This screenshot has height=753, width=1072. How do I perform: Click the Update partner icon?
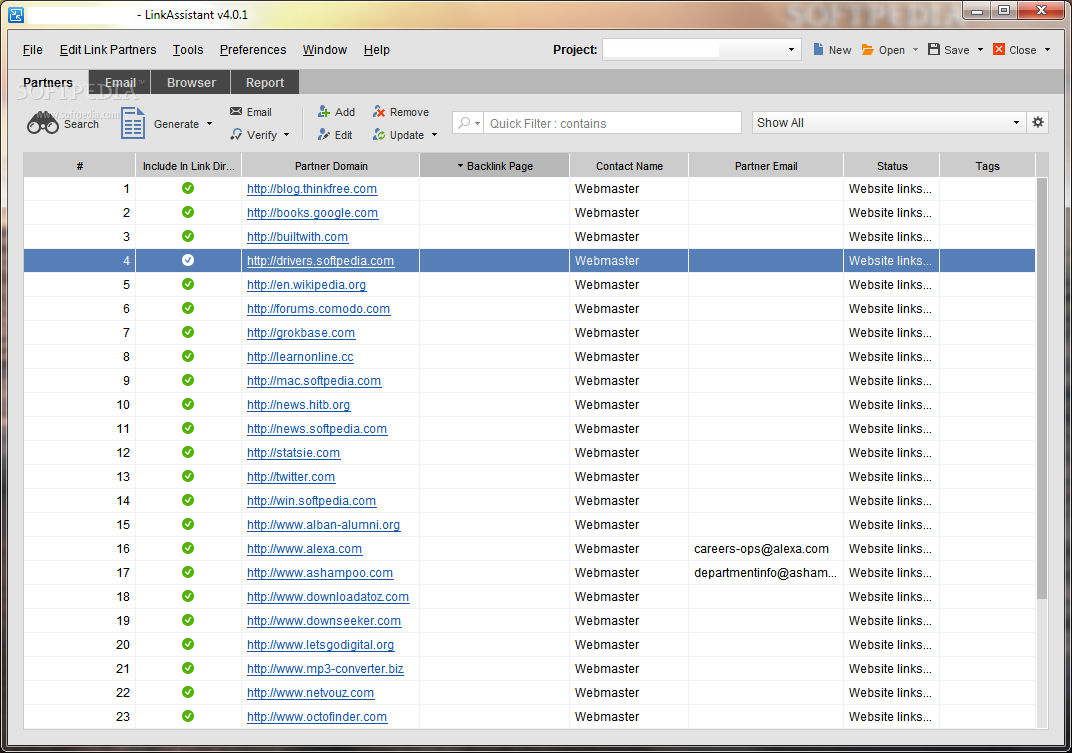pos(379,135)
